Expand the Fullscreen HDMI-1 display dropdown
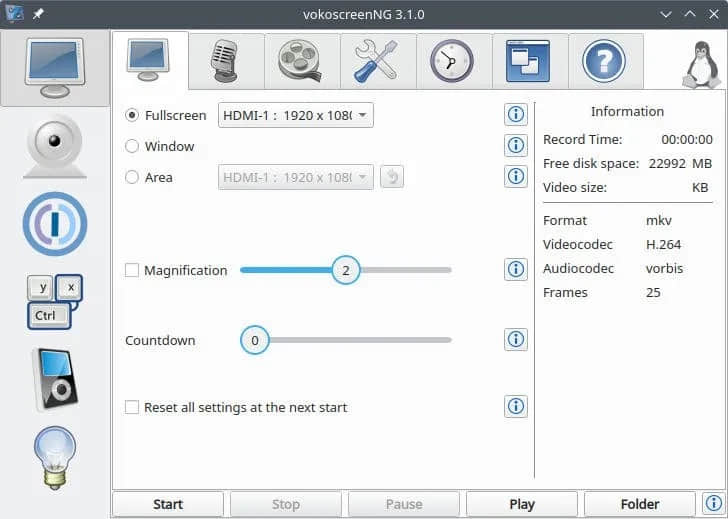 (x=295, y=115)
